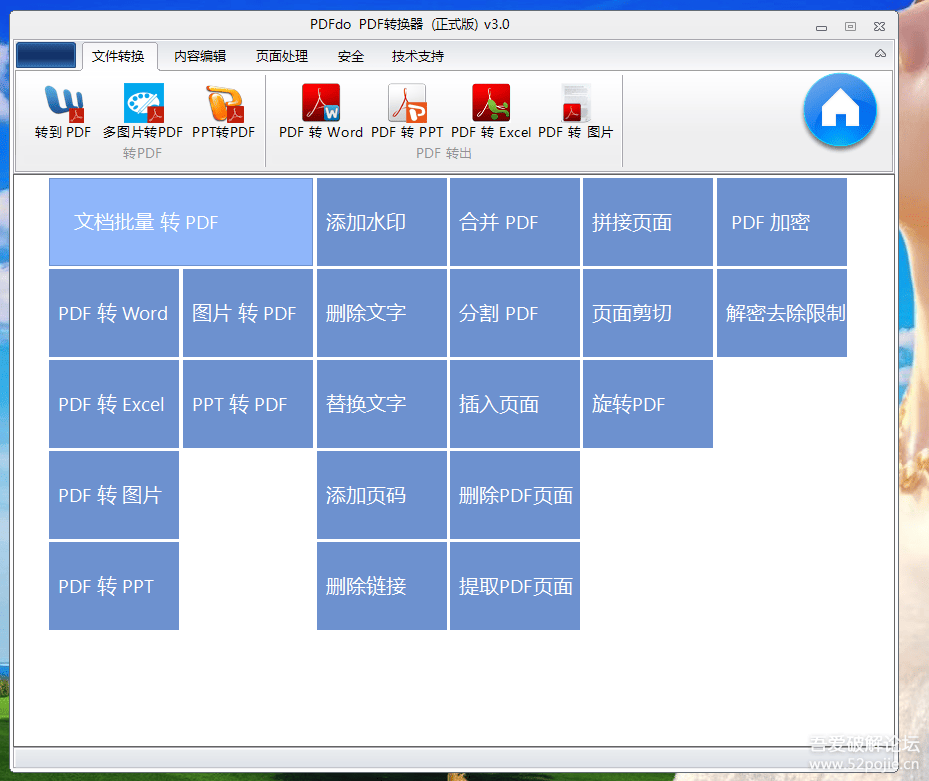Choose the 提取PDF页面 tile
Viewport: 929px width, 781px height.
click(515, 586)
